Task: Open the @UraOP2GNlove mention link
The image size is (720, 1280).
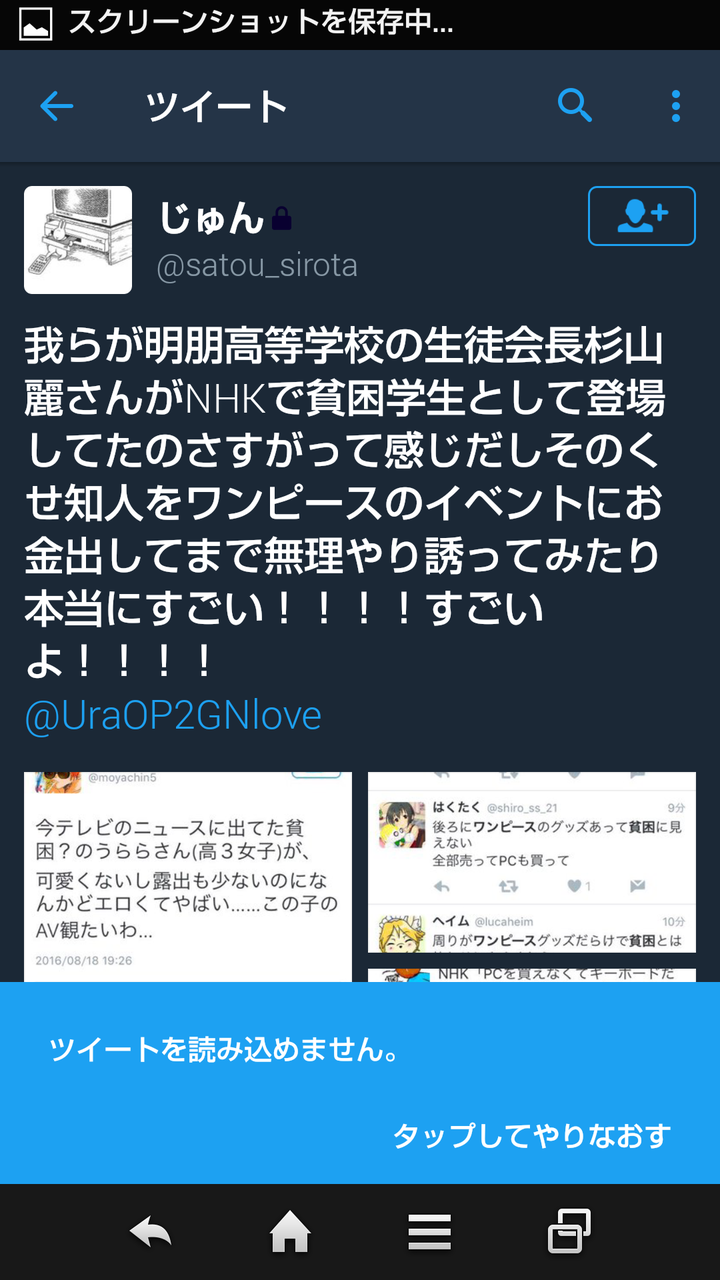Action: click(x=173, y=716)
